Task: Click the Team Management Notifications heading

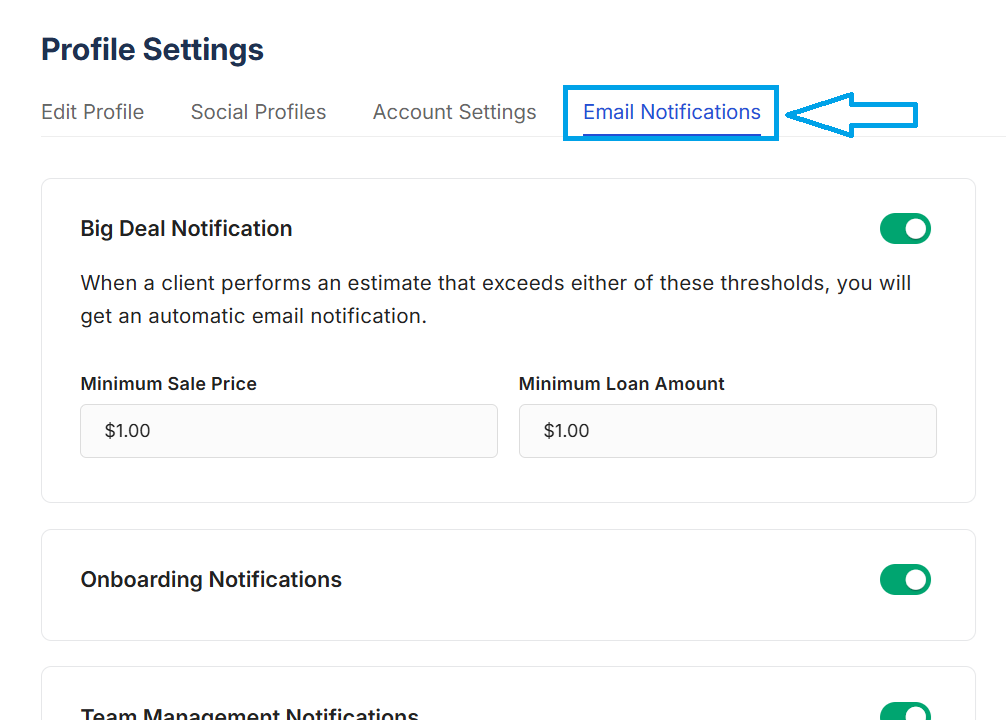Action: coord(249,714)
